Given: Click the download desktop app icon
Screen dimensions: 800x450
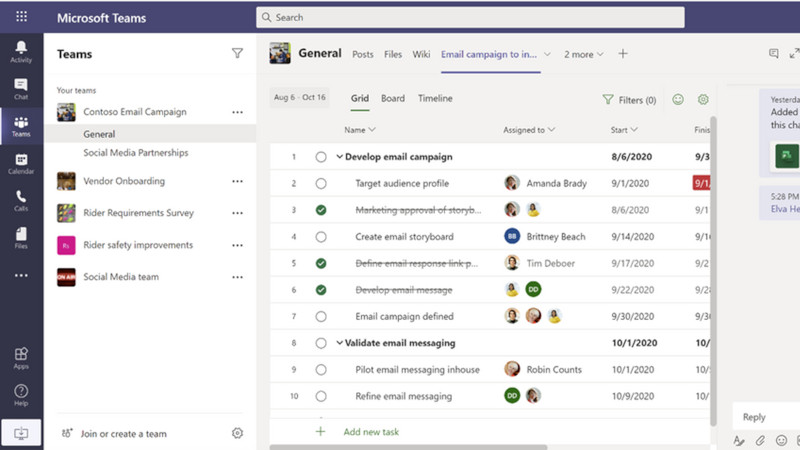Looking at the screenshot, I should click(21, 433).
